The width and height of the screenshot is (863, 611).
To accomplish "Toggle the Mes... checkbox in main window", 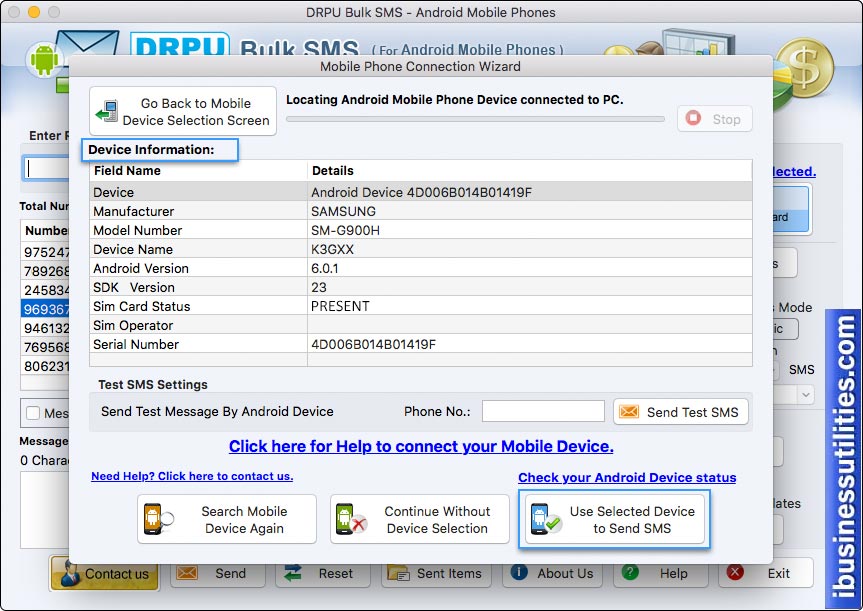I will pyautogui.click(x=33, y=413).
